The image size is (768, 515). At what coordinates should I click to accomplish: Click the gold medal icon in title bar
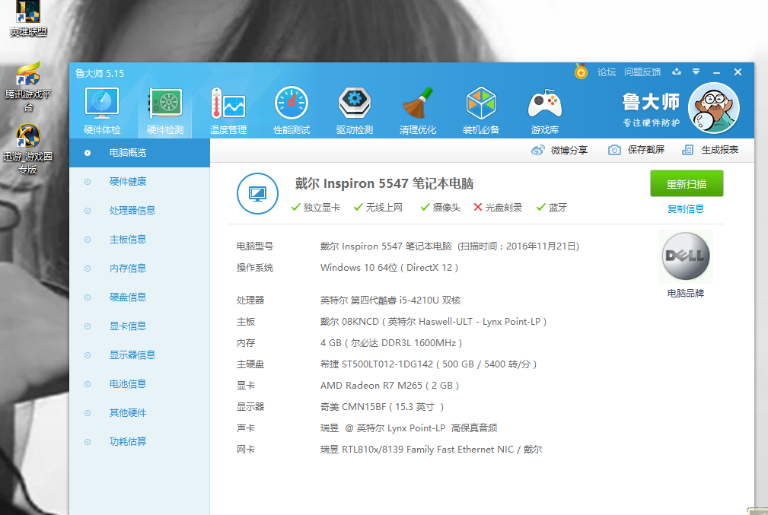581,72
